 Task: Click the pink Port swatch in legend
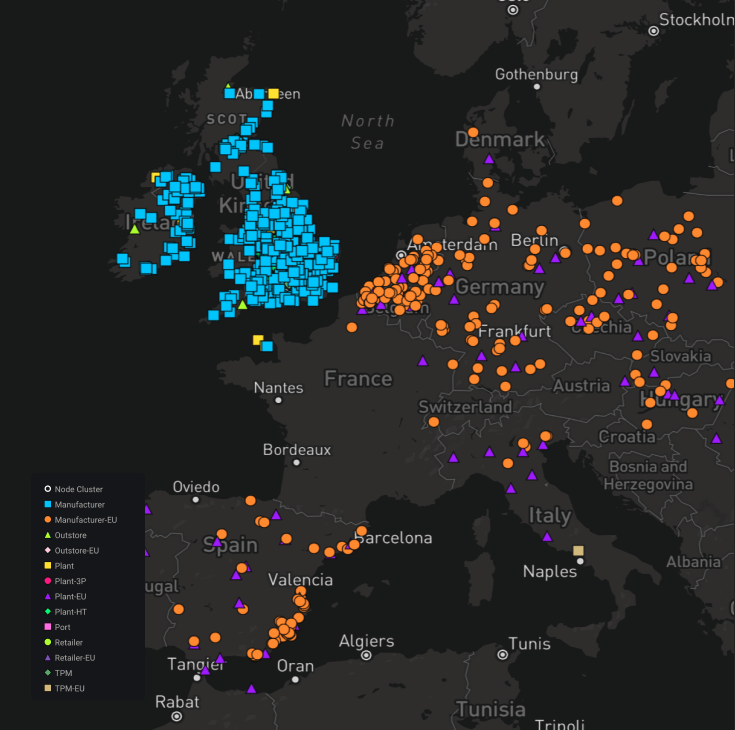pyautogui.click(x=47, y=627)
